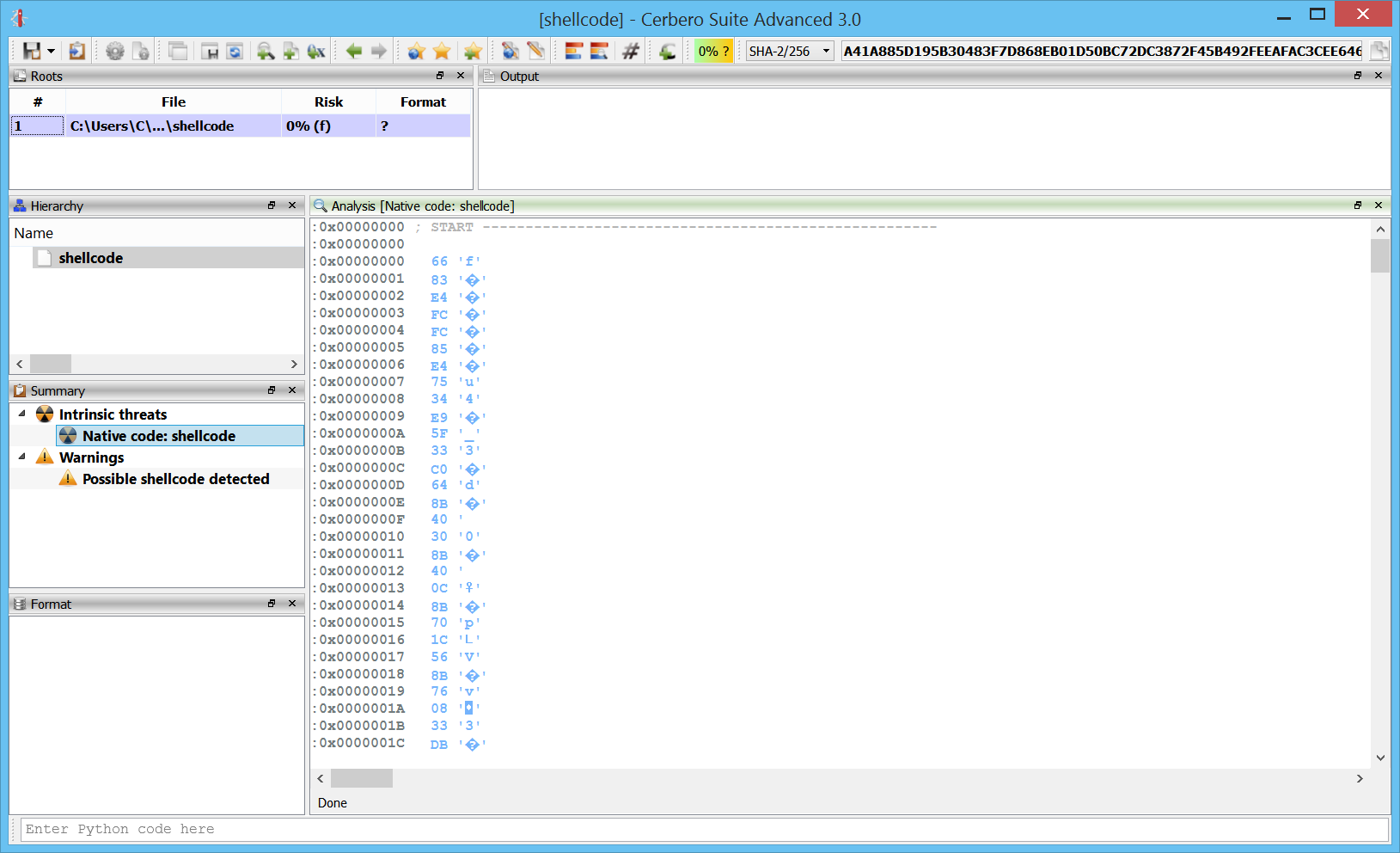Collapse the Intrinsic threats node
This screenshot has height=853, width=1400.
(22, 414)
